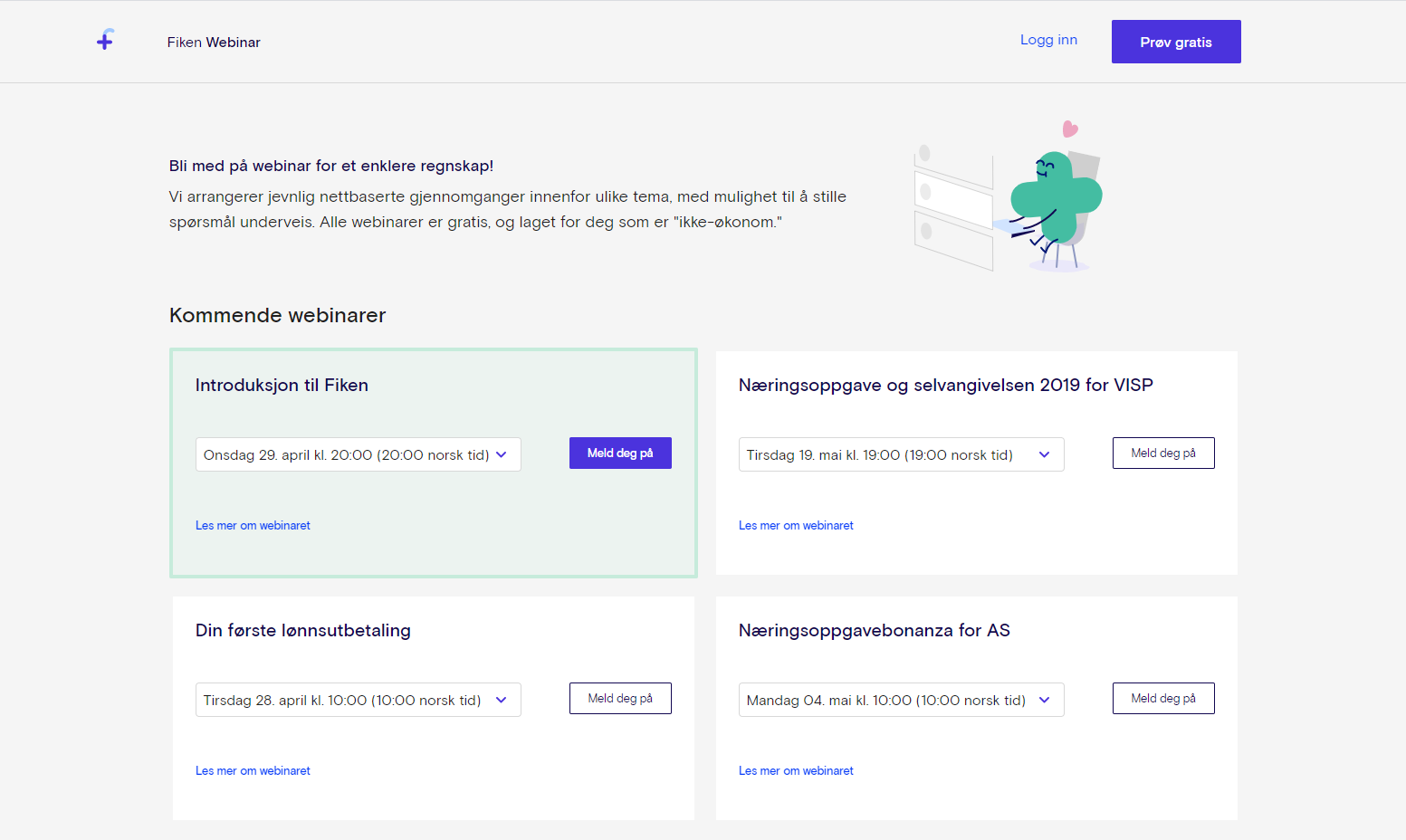Click the Din første lønnsutbetaling title
The image size is (1406, 840).
pos(303,630)
